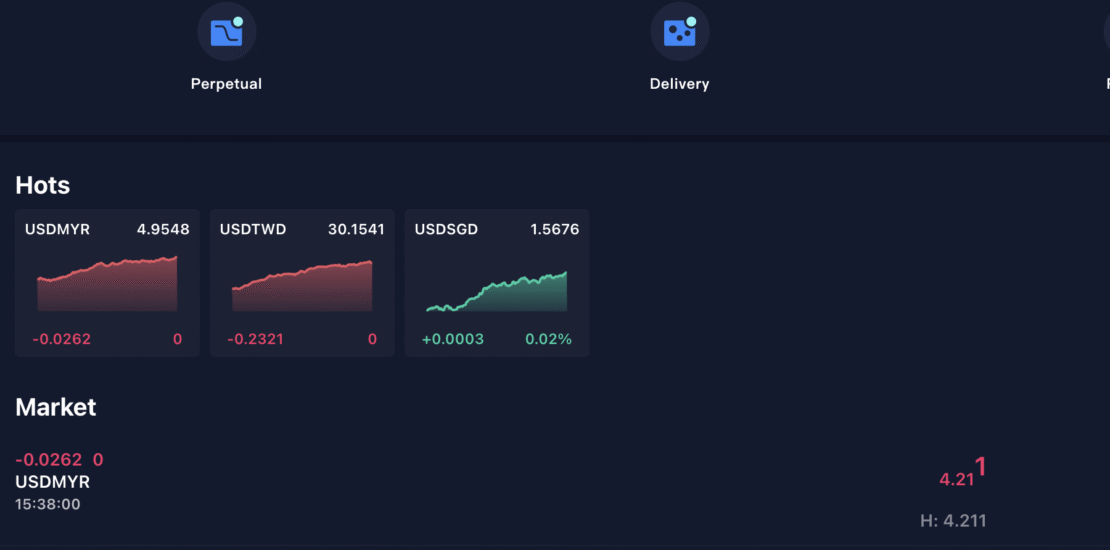Open the USDSGD green mini chart
Viewport: 1110px width, 550px height.
(497, 292)
